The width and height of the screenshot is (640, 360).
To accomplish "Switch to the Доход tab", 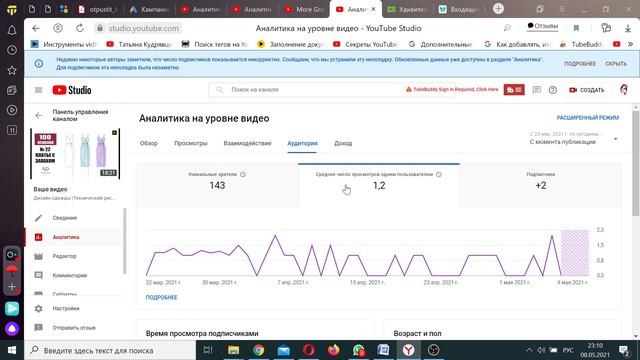I will [343, 143].
